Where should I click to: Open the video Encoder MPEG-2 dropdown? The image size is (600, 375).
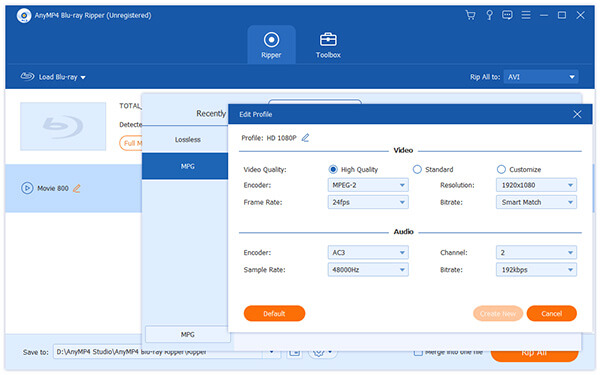[x=368, y=185]
